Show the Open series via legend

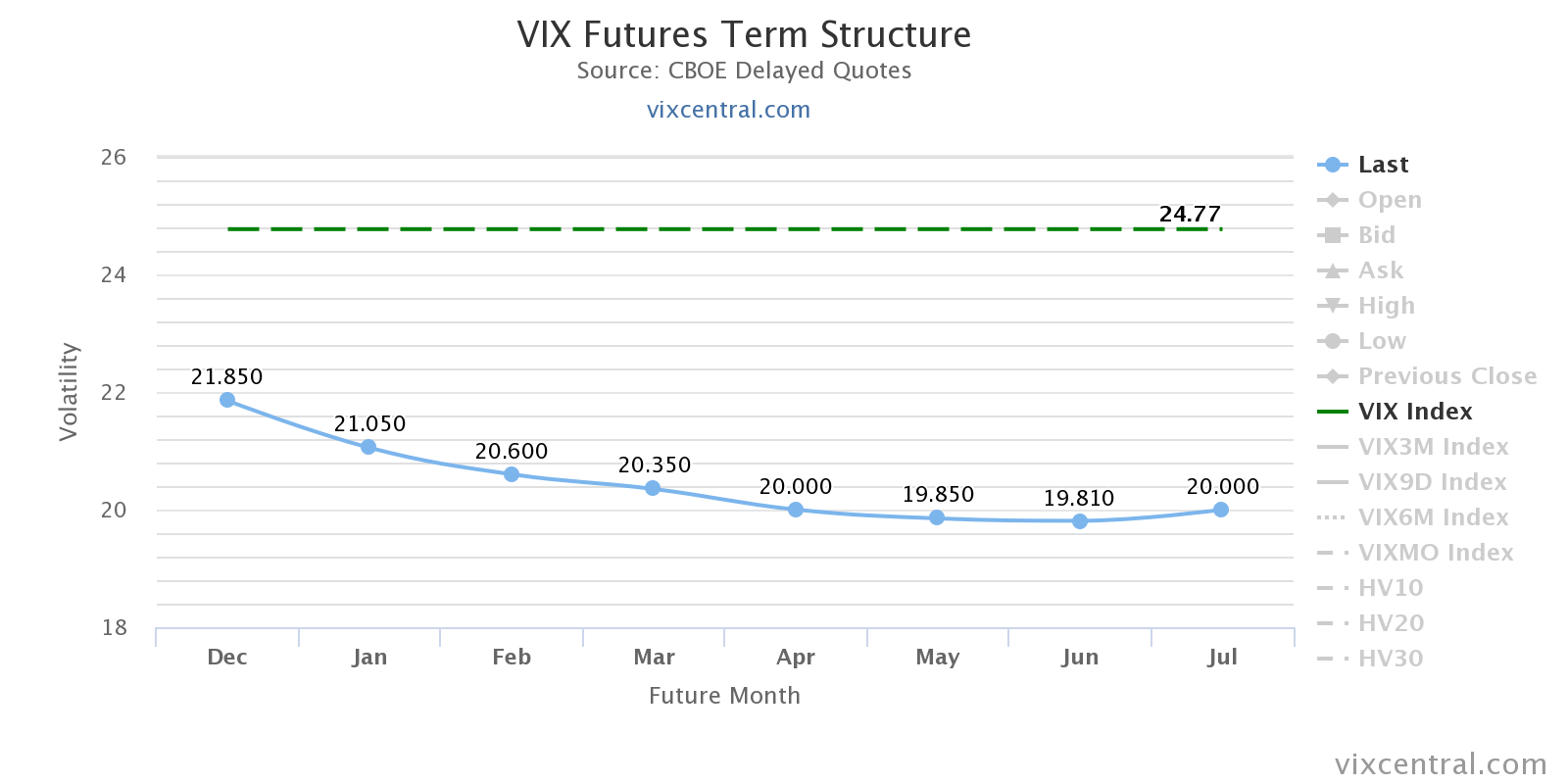click(1389, 200)
